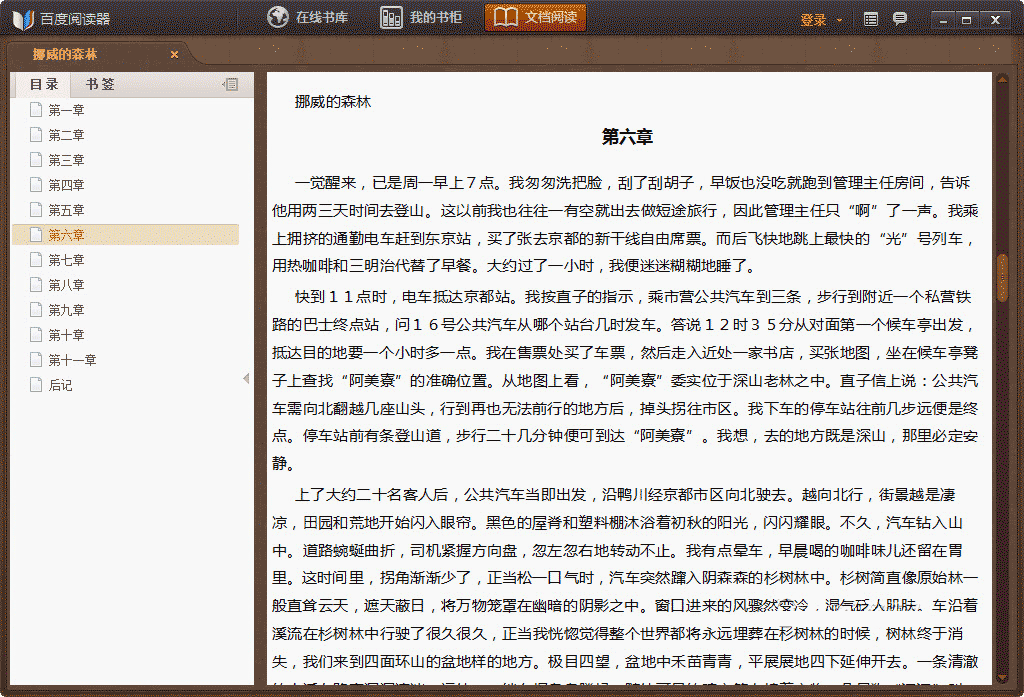Click the globe icon next to 在线书库
Screen dimensions: 1024x697
[278, 17]
